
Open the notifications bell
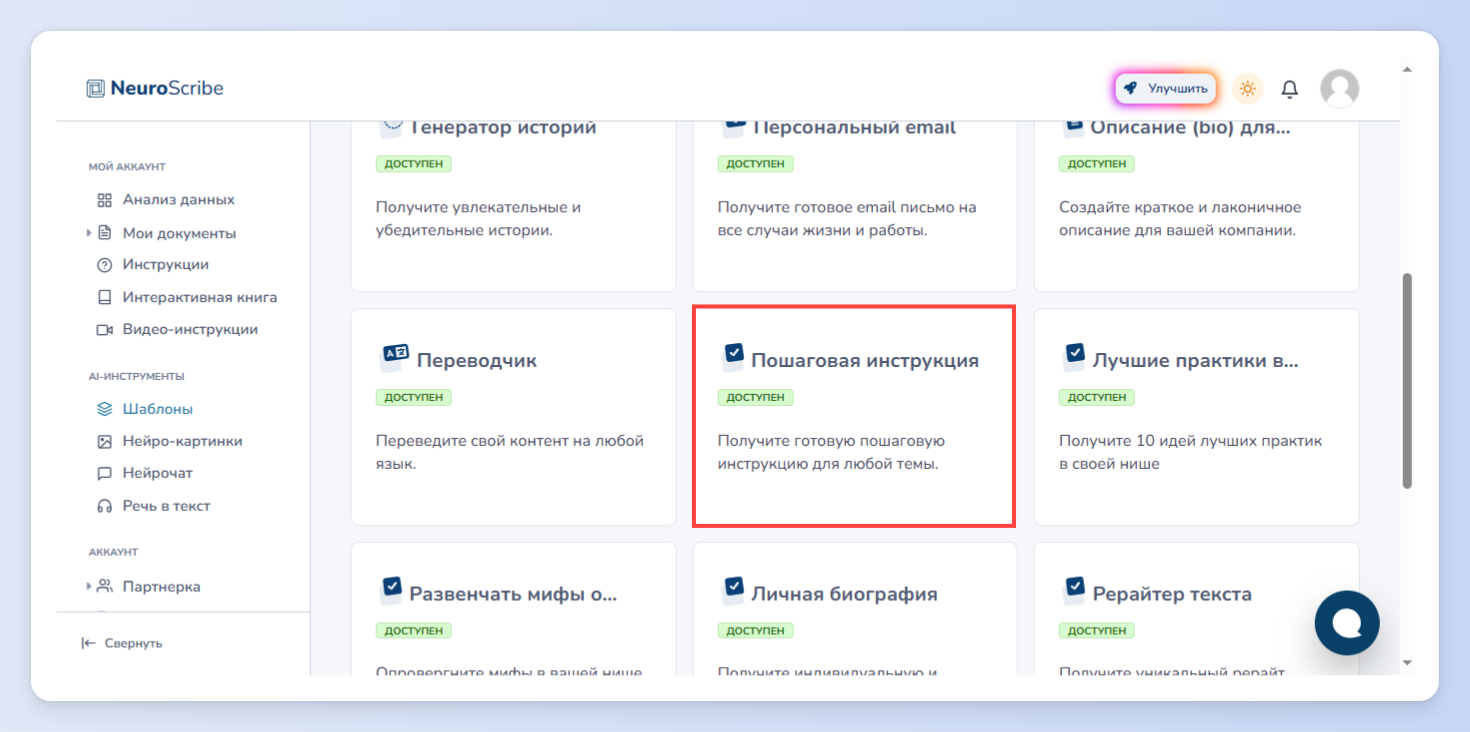[1290, 89]
